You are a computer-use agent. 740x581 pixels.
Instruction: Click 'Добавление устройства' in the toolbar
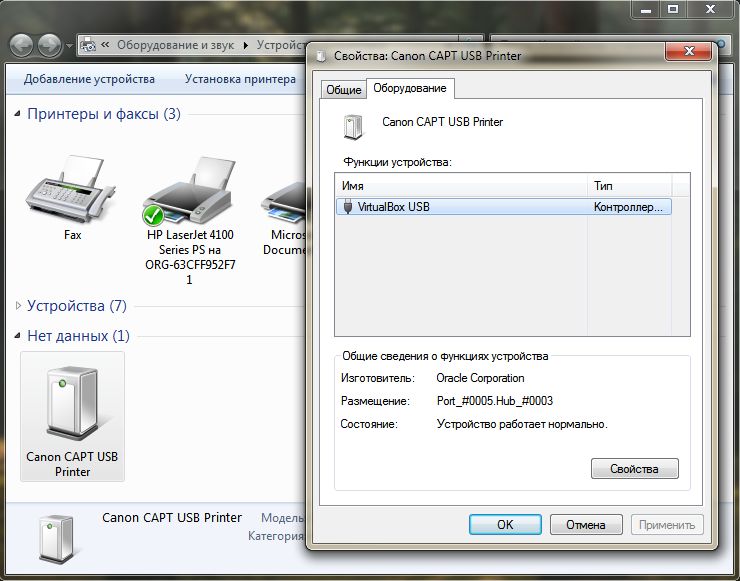pos(89,79)
